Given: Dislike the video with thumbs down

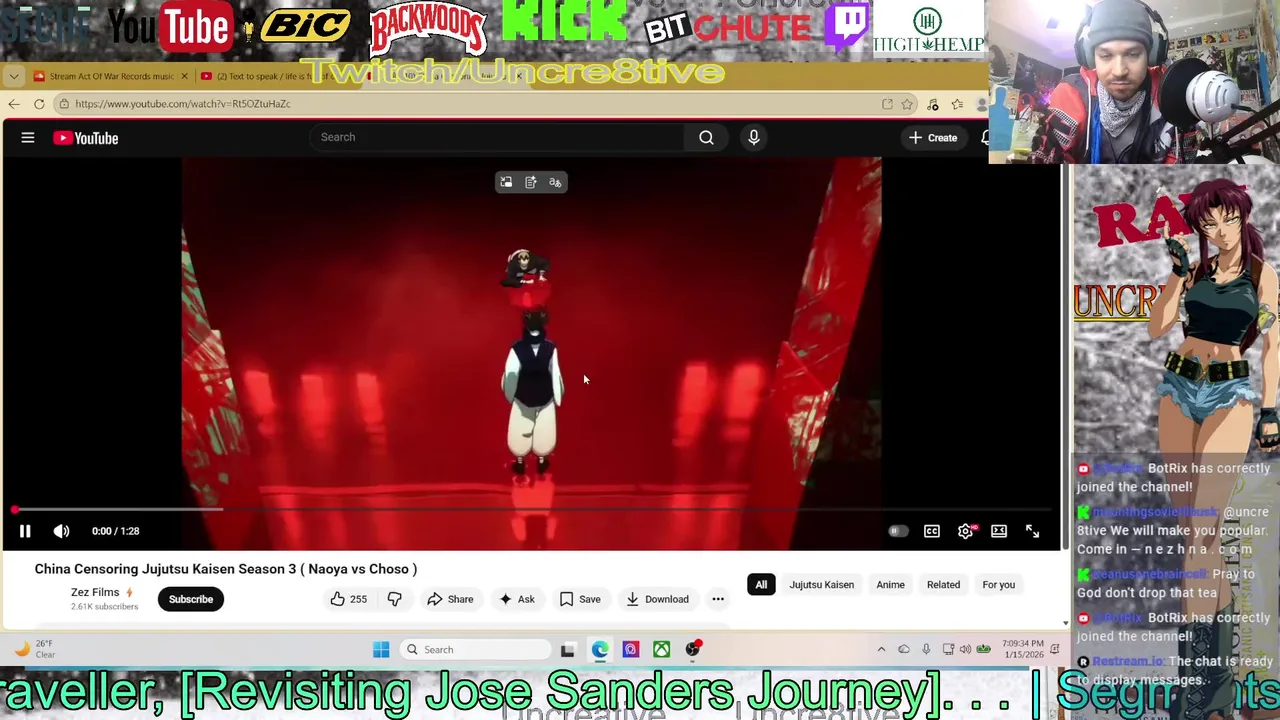Looking at the screenshot, I should point(394,599).
